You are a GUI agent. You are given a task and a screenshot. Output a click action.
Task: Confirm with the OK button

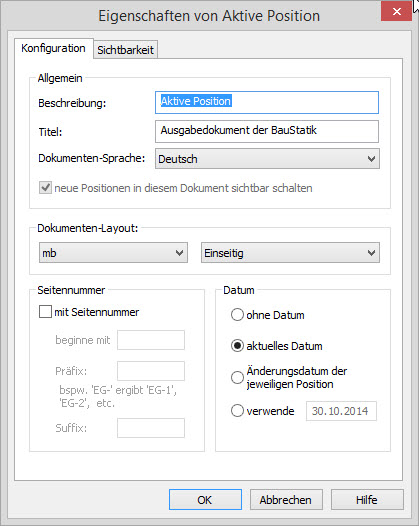(205, 499)
